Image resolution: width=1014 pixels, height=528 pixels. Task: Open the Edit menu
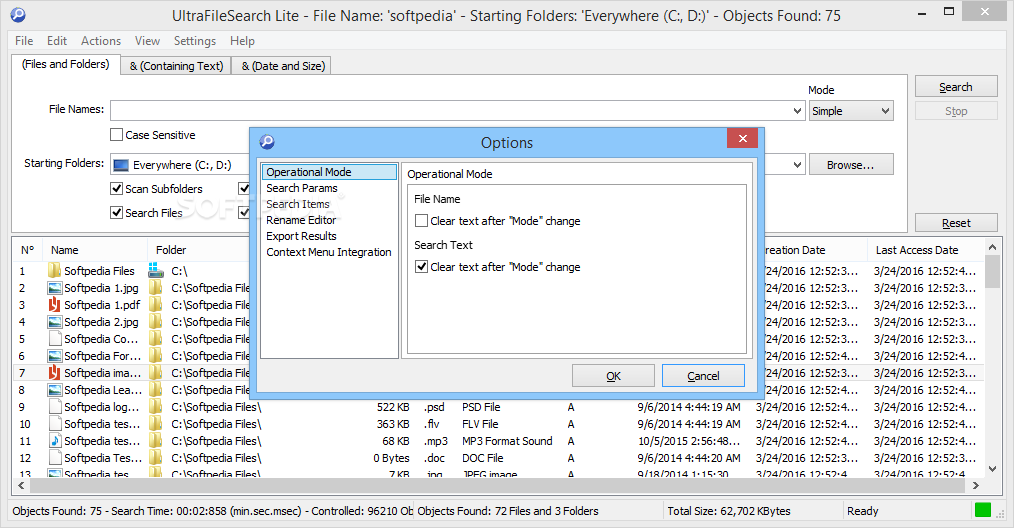(57, 41)
